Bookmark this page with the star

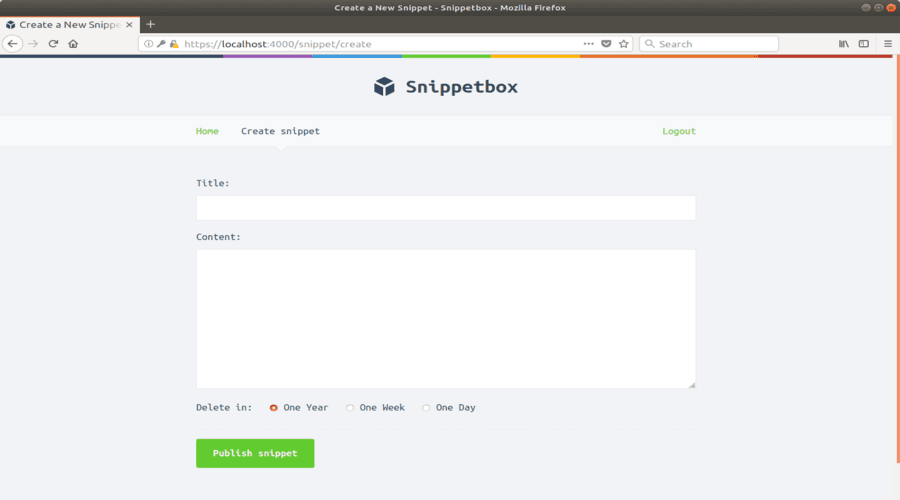pos(624,44)
